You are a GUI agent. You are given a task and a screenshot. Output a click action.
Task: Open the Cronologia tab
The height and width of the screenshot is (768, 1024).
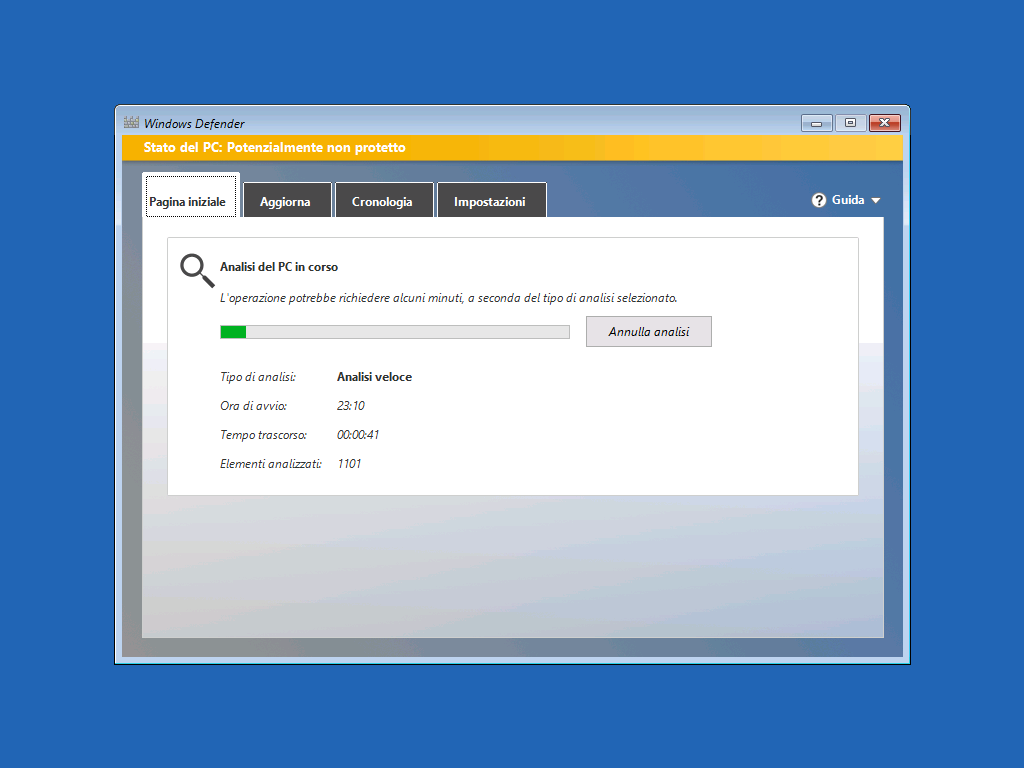[383, 200]
